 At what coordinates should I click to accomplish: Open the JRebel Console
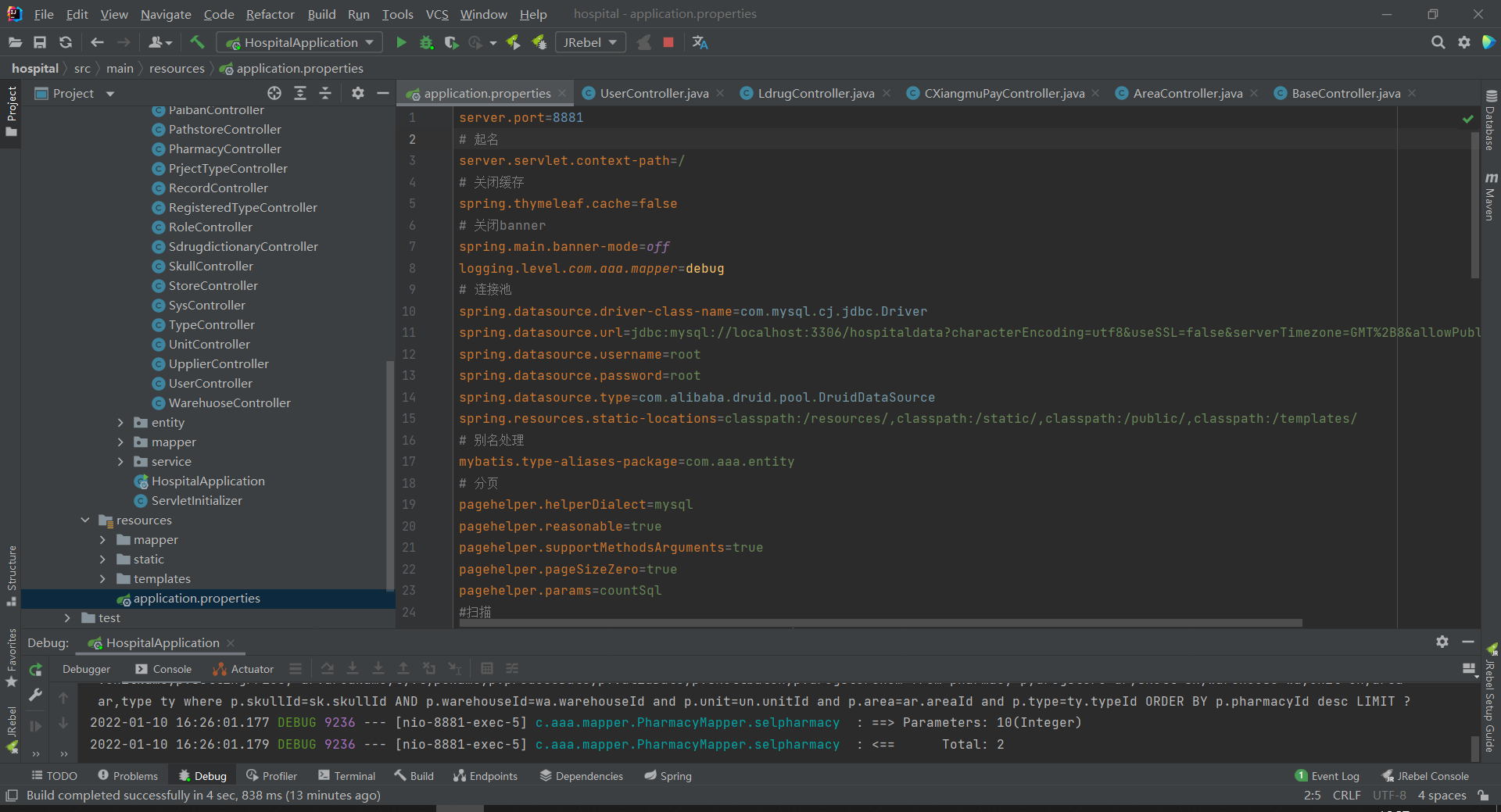coord(1425,776)
